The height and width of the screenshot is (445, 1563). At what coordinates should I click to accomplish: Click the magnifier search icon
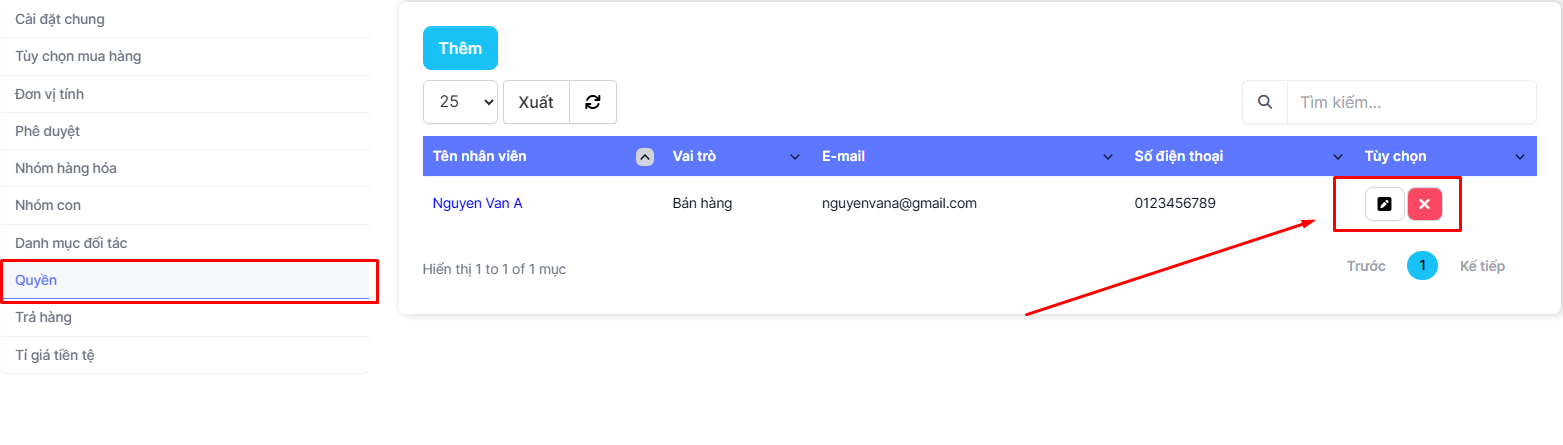[1265, 102]
